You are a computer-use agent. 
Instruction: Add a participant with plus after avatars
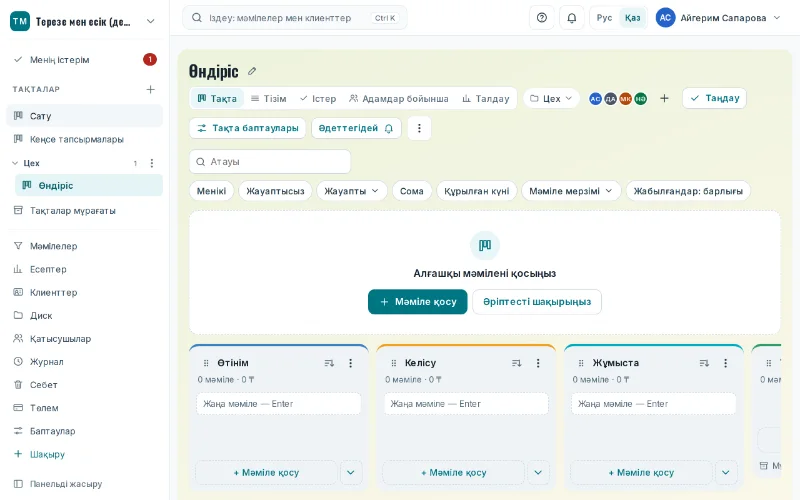(664, 98)
